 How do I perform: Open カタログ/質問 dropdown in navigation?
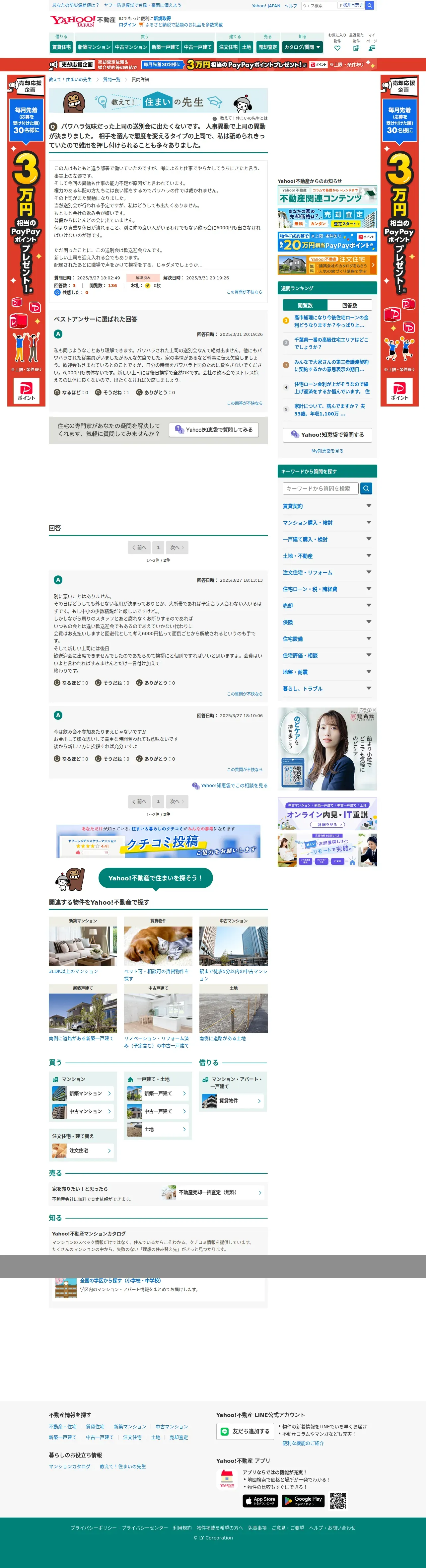pos(303,47)
